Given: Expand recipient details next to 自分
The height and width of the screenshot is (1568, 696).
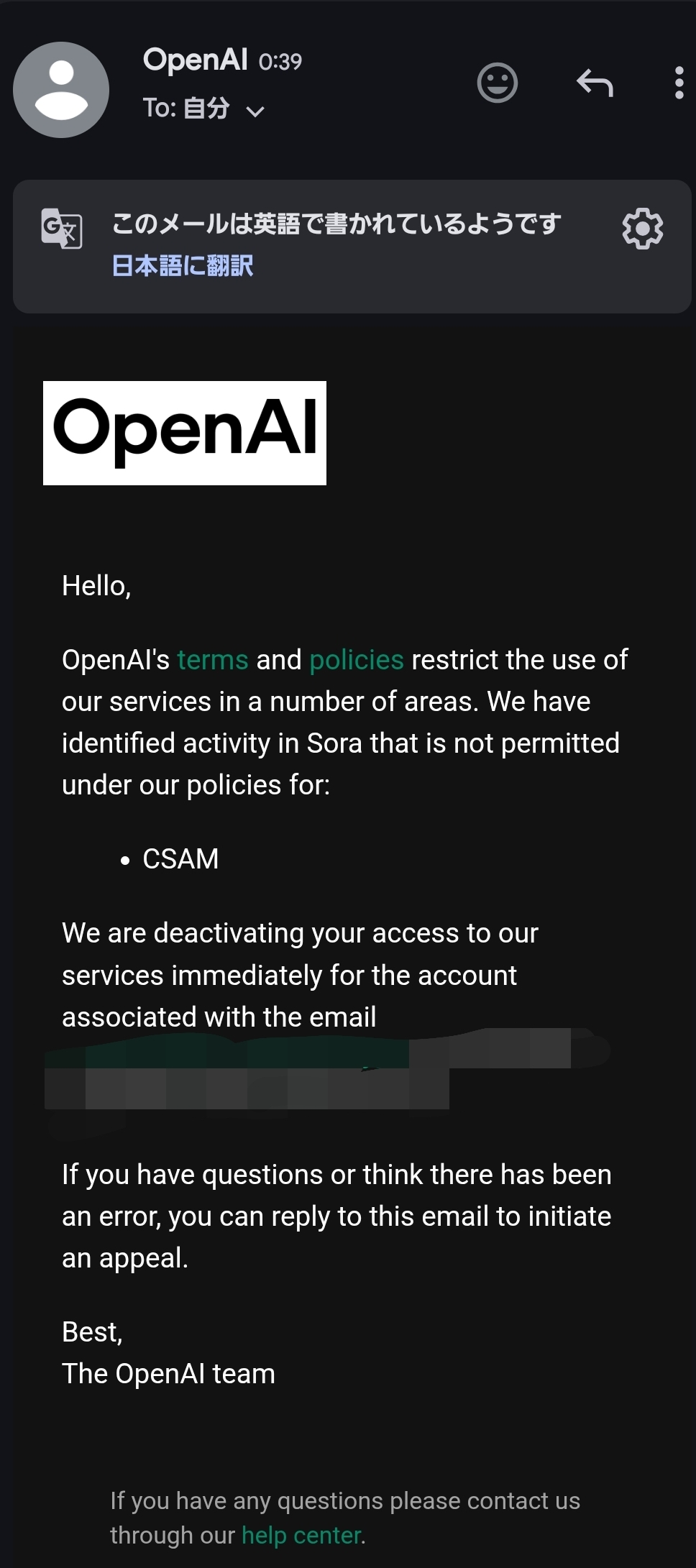Looking at the screenshot, I should point(255,111).
